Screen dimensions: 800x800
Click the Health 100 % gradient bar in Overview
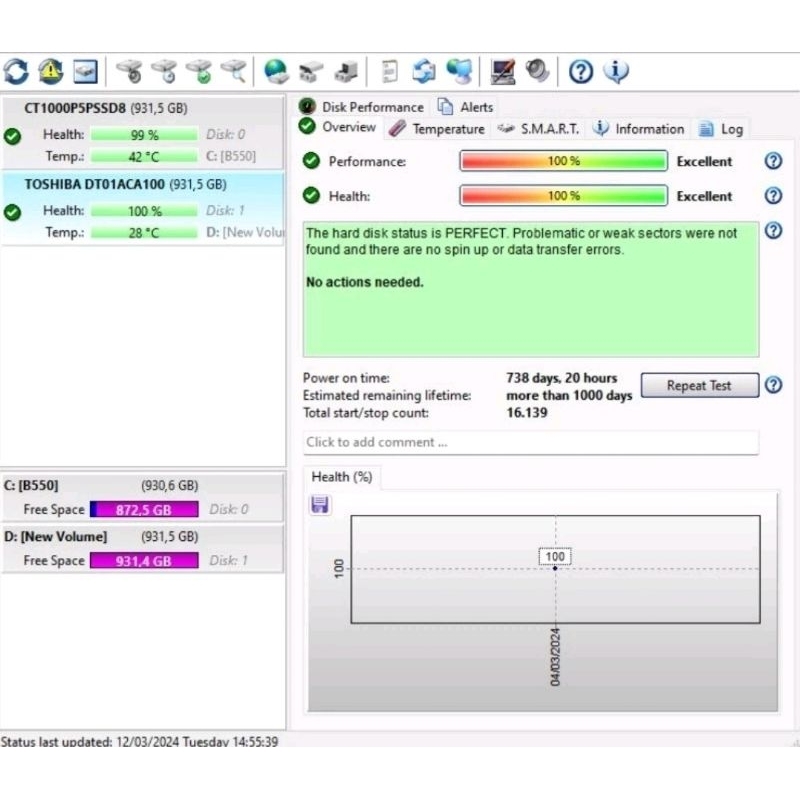[x=564, y=195]
